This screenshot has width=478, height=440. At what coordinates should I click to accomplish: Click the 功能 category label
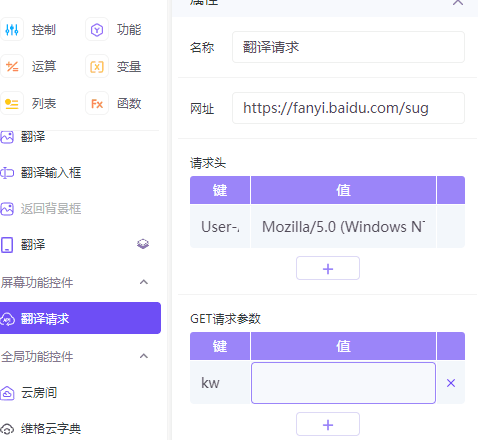[x=129, y=30]
